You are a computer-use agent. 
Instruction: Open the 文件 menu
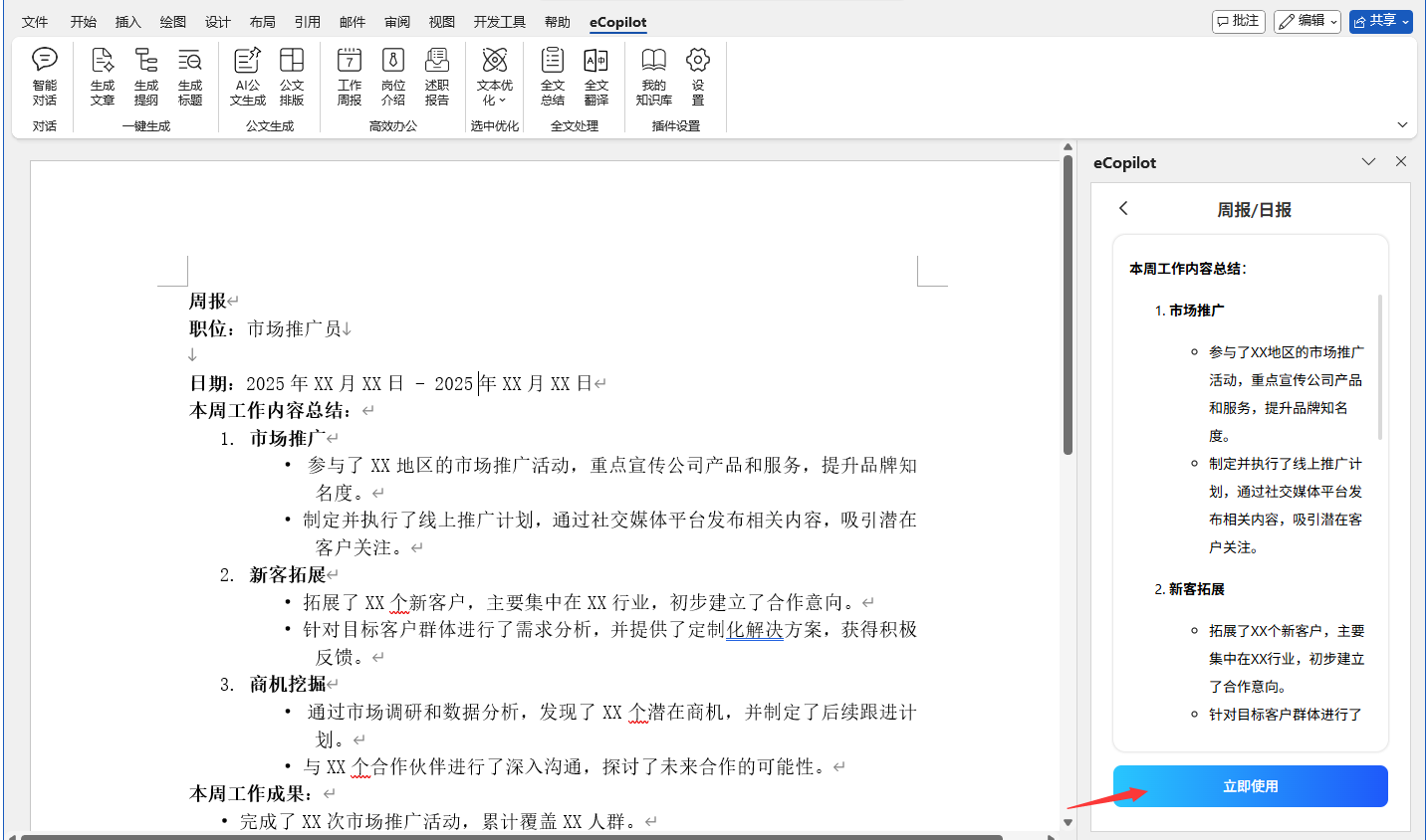pos(35,22)
